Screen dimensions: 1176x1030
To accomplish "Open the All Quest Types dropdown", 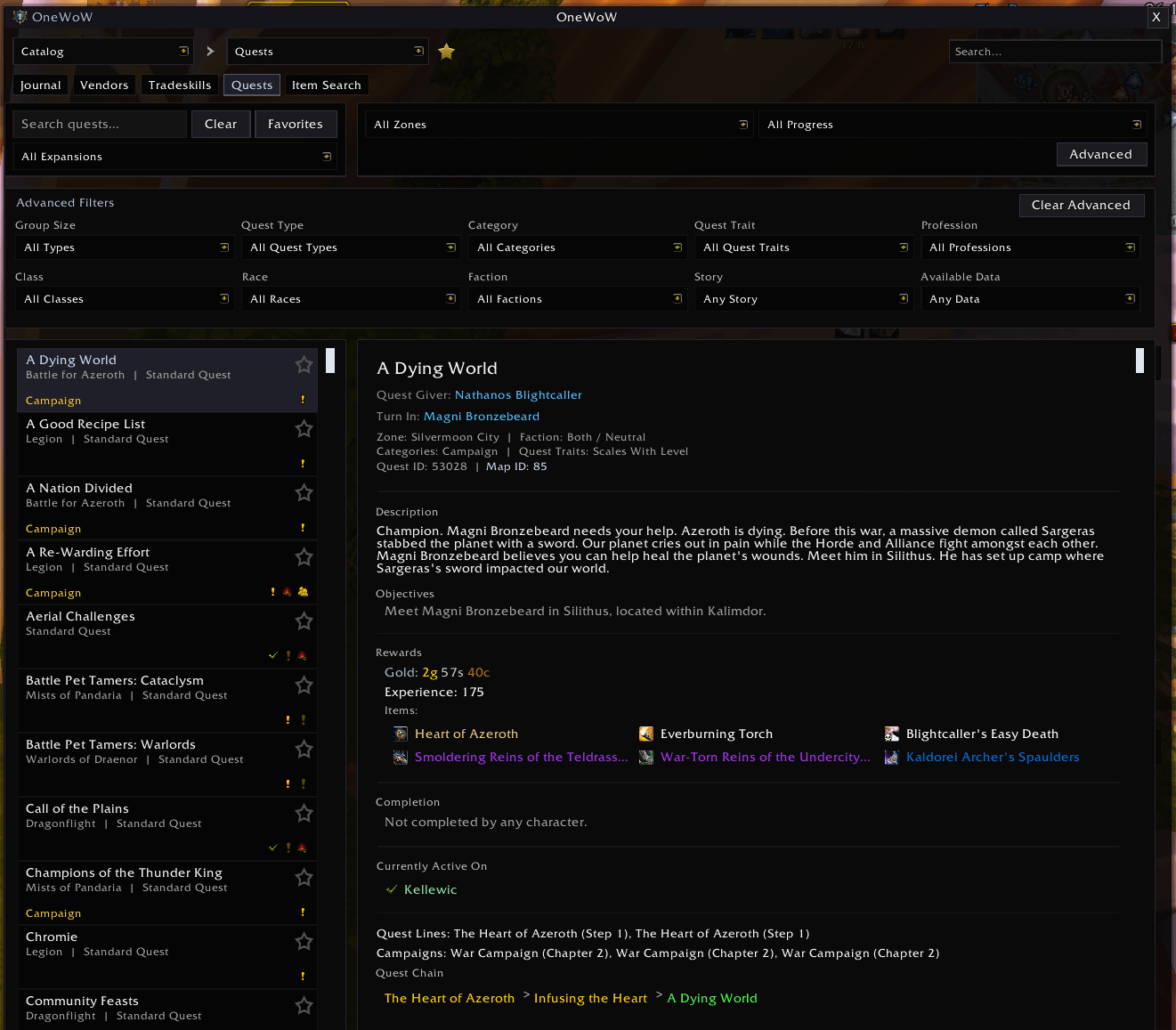I will [x=351, y=247].
